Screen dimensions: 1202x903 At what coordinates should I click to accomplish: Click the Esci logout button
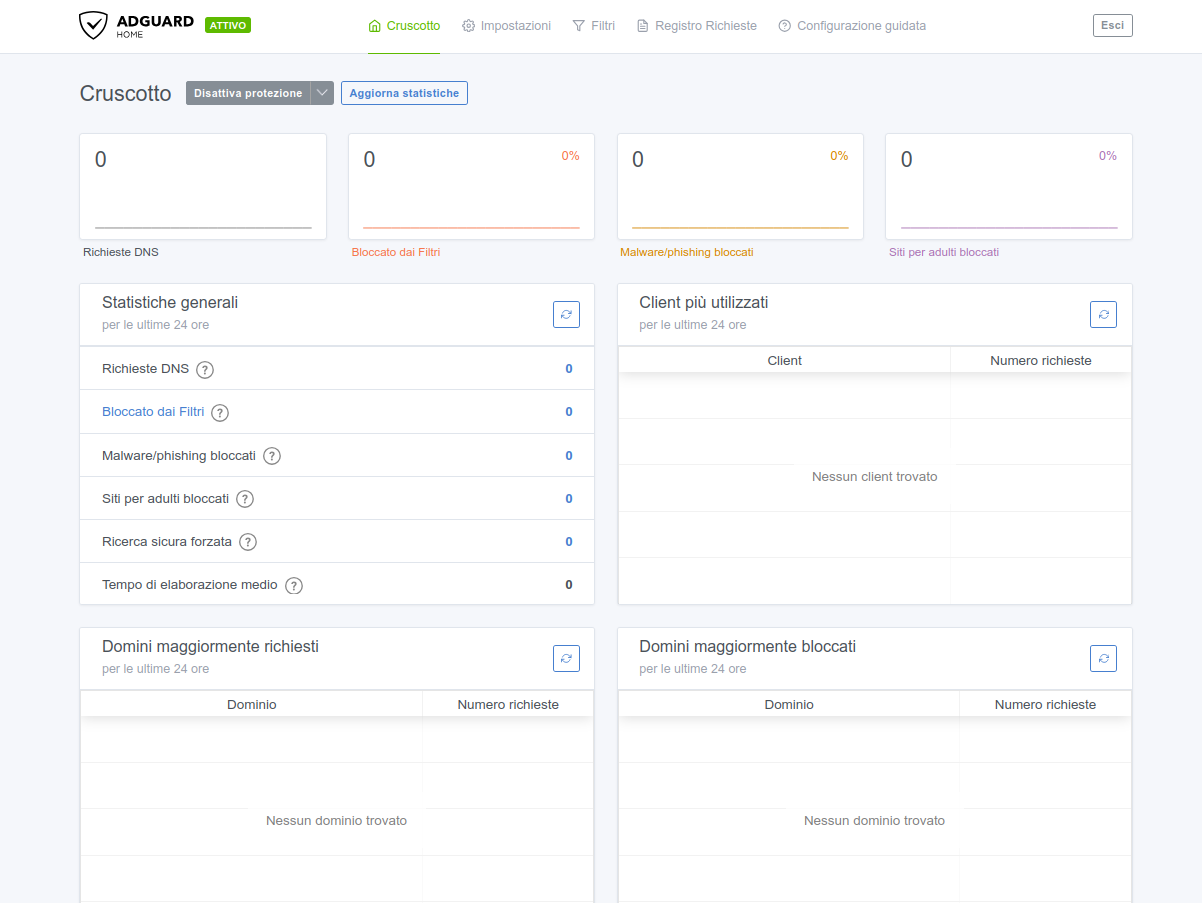point(1112,25)
